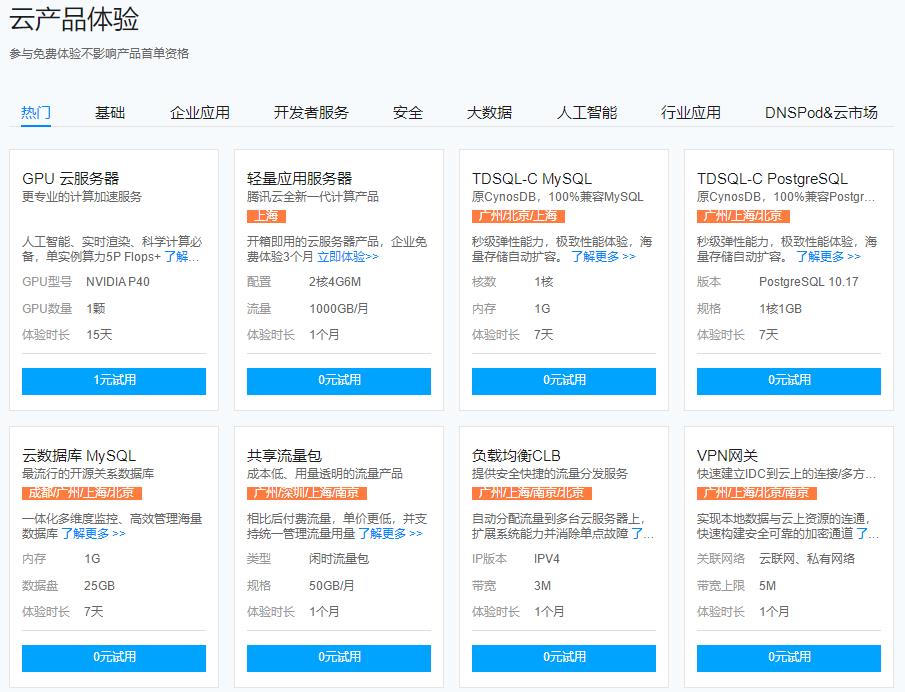Click 0元试用 on 云数据库 MySQL card

point(111,658)
